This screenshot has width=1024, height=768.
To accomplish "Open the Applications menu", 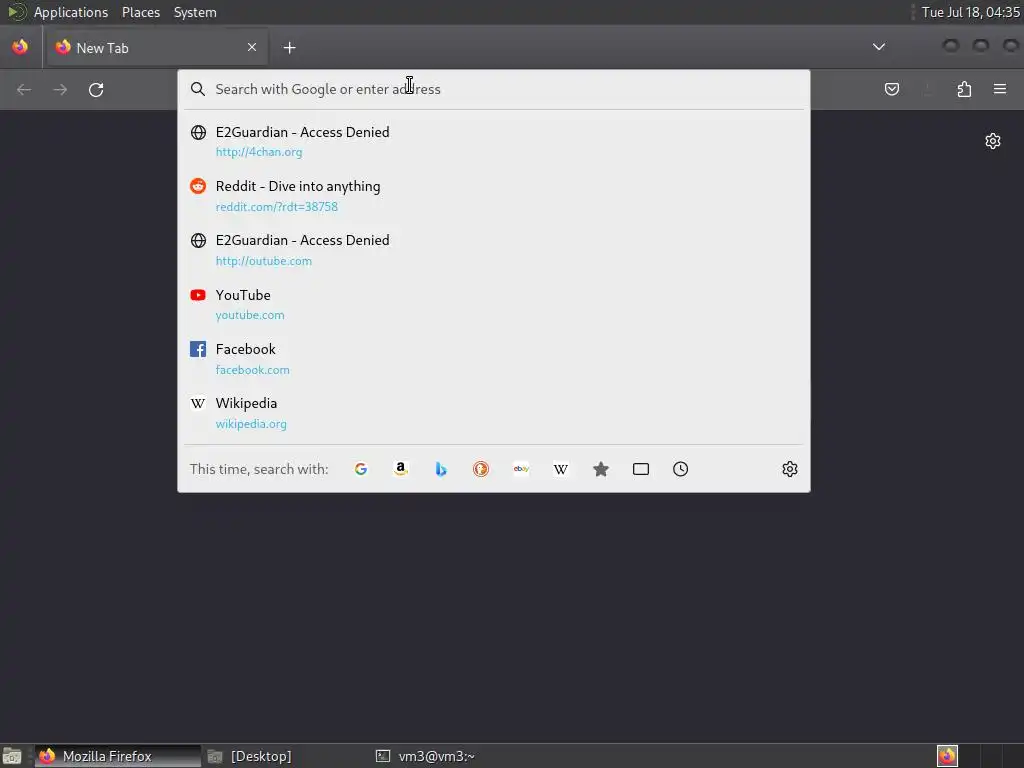I will 71,12.
